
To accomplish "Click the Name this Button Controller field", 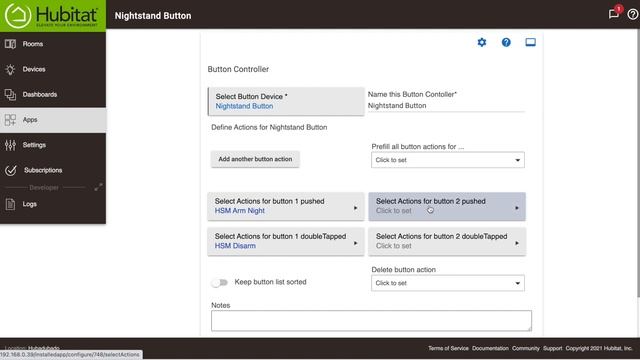I will 446,106.
